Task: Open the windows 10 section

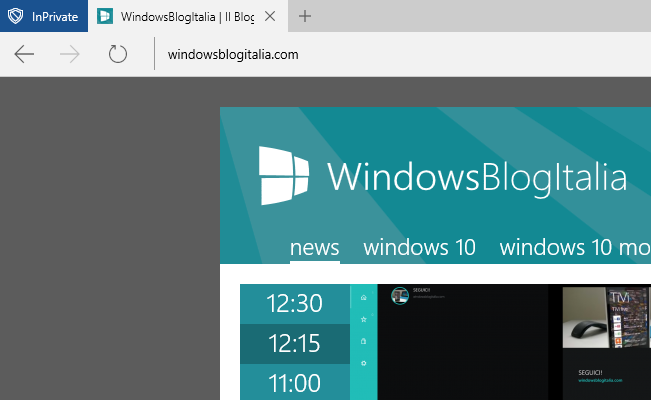Action: (419, 248)
